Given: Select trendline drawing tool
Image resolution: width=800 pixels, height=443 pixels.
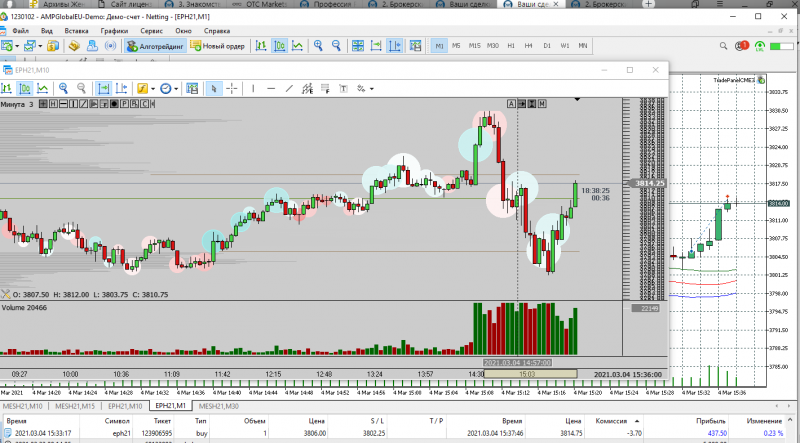Looking at the screenshot, I should pos(289,89).
